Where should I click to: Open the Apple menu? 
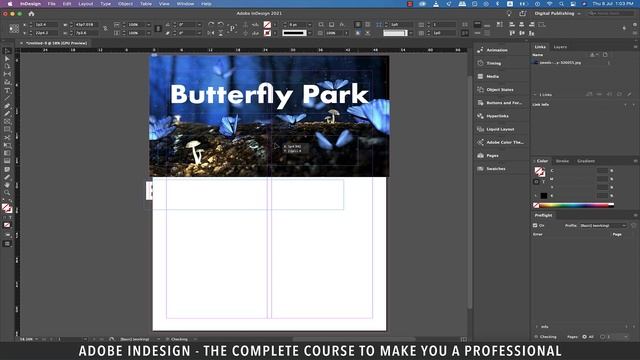coord(9,4)
